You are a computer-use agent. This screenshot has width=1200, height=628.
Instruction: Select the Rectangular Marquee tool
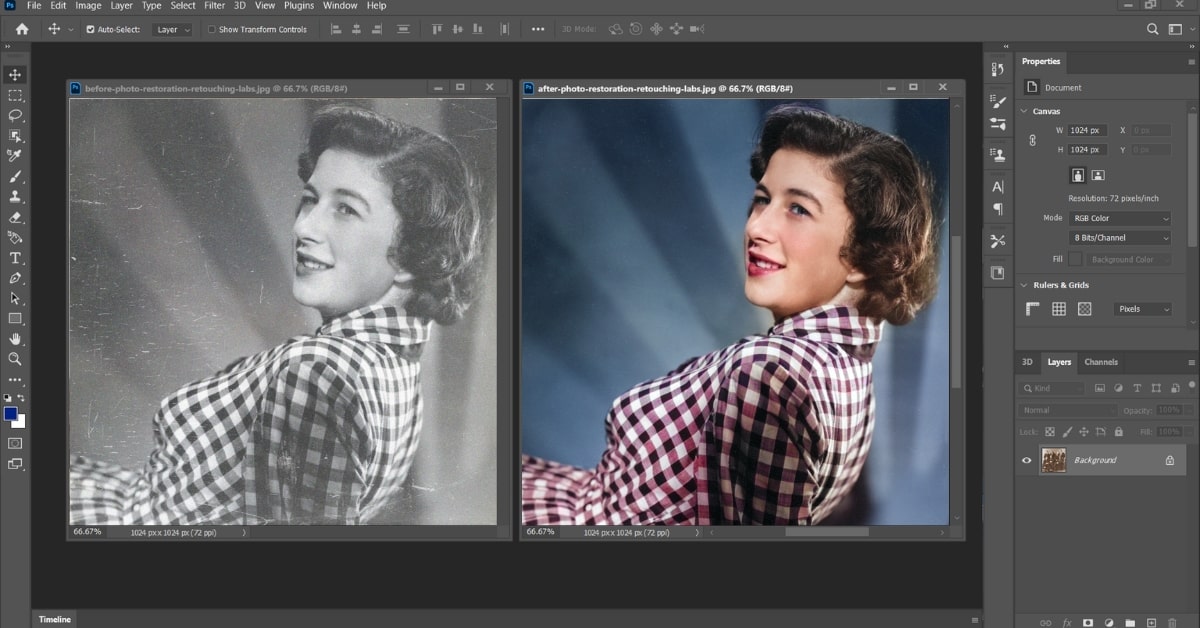click(x=15, y=95)
